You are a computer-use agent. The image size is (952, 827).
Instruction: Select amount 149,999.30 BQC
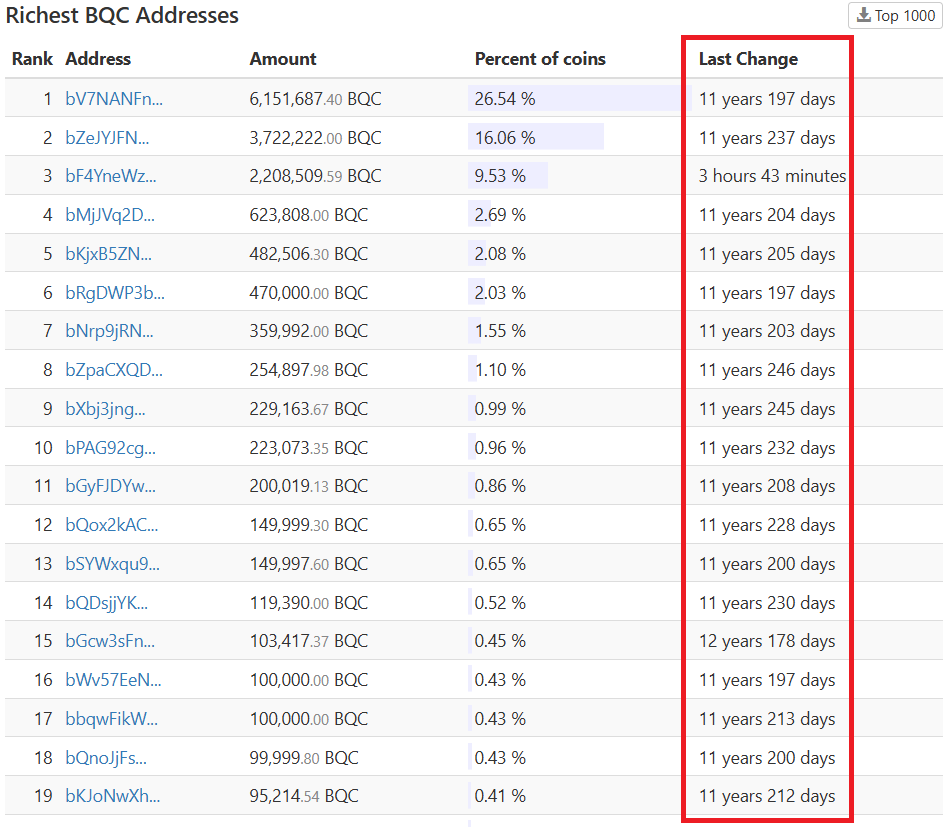(x=308, y=525)
